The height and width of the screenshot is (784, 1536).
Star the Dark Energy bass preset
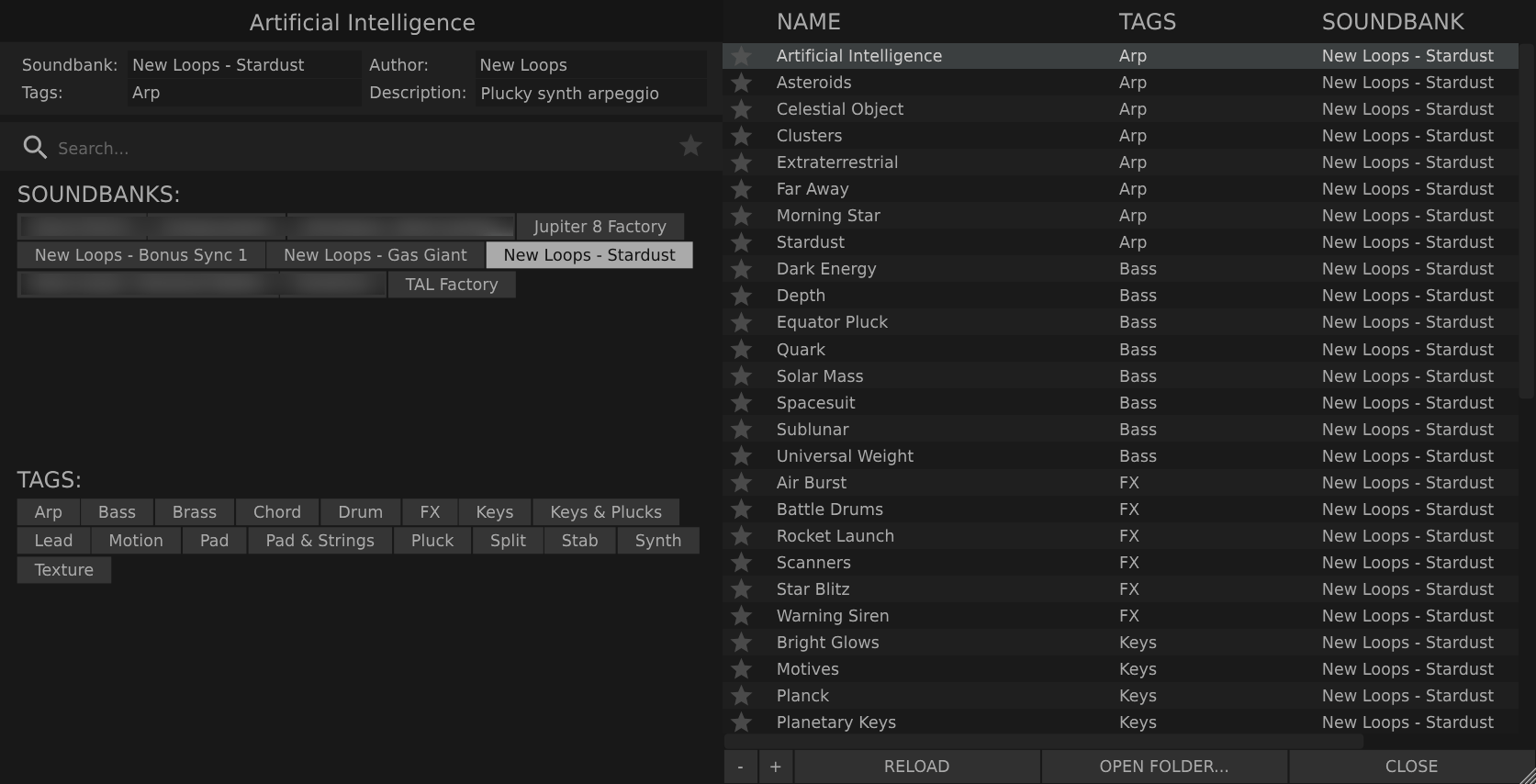pos(742,269)
